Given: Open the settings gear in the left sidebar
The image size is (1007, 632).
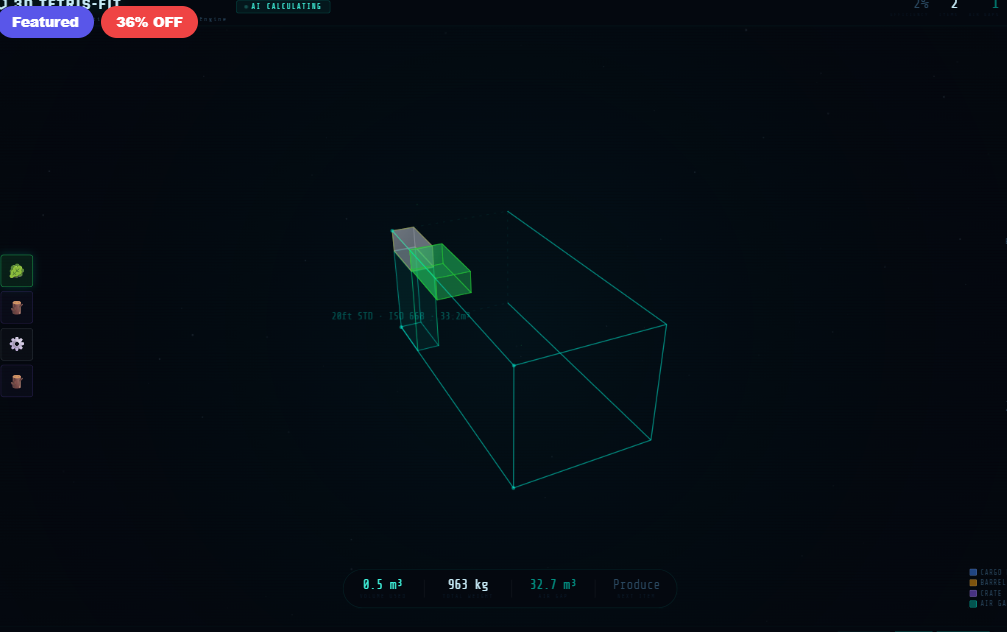Looking at the screenshot, I should [16, 344].
